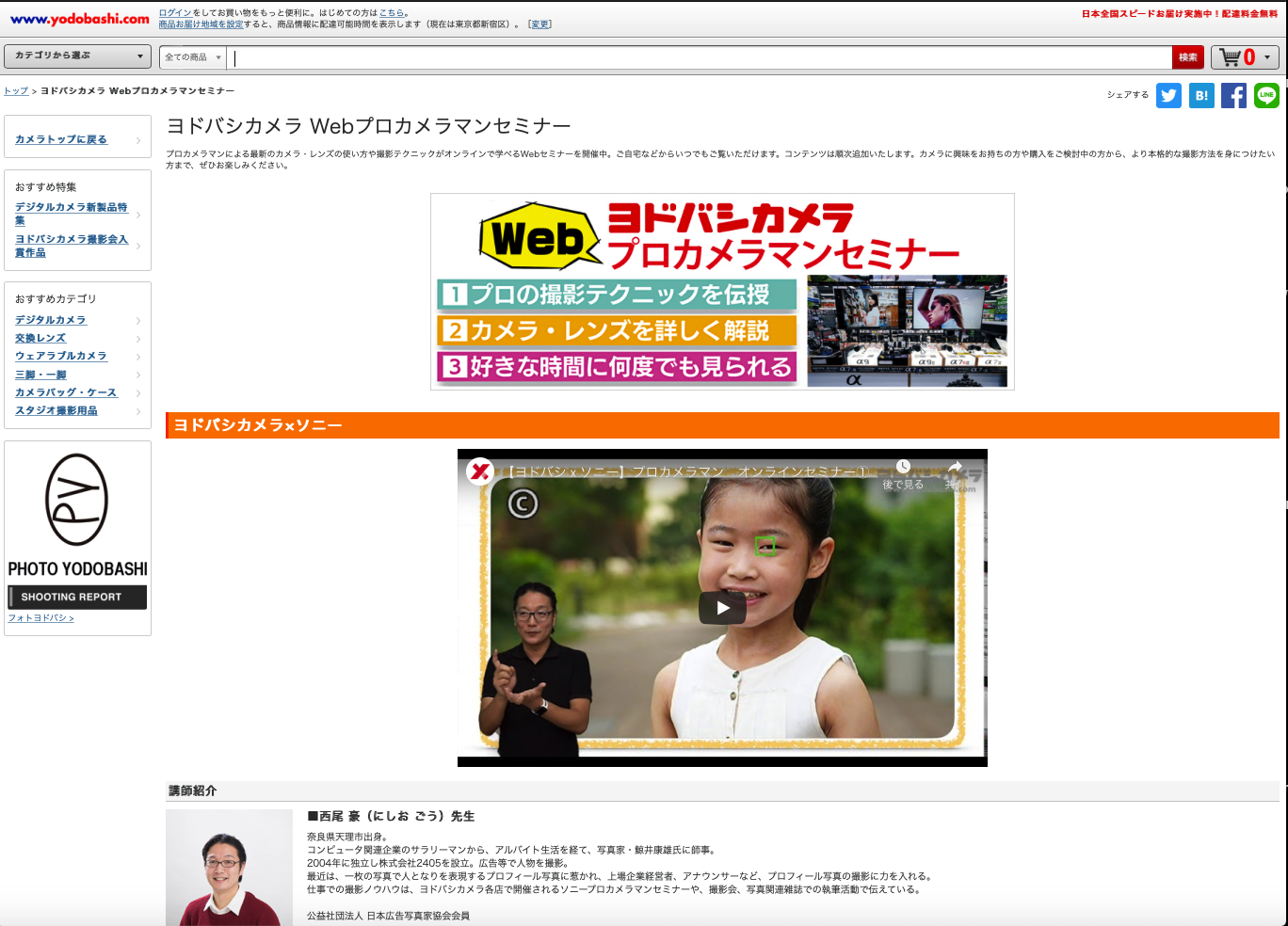Expand the cart dropdown arrow

[x=1267, y=57]
